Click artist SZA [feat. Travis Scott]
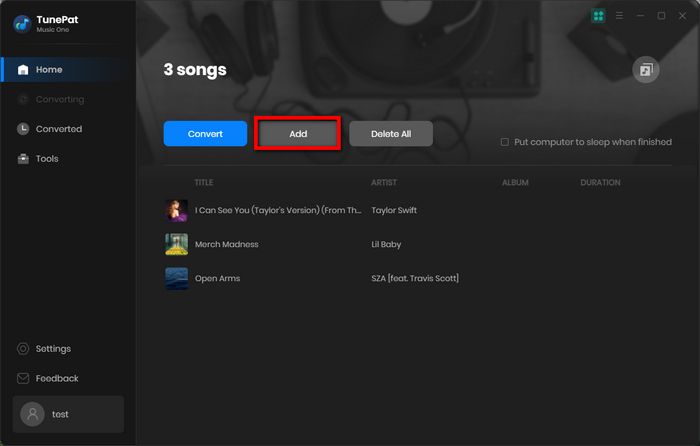The image size is (700, 446). [x=415, y=278]
